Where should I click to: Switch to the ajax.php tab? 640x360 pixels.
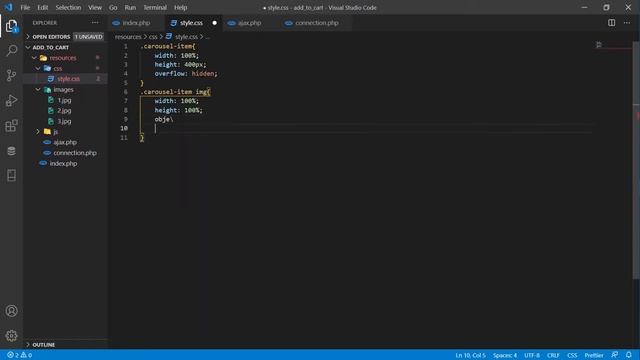tap(249, 23)
